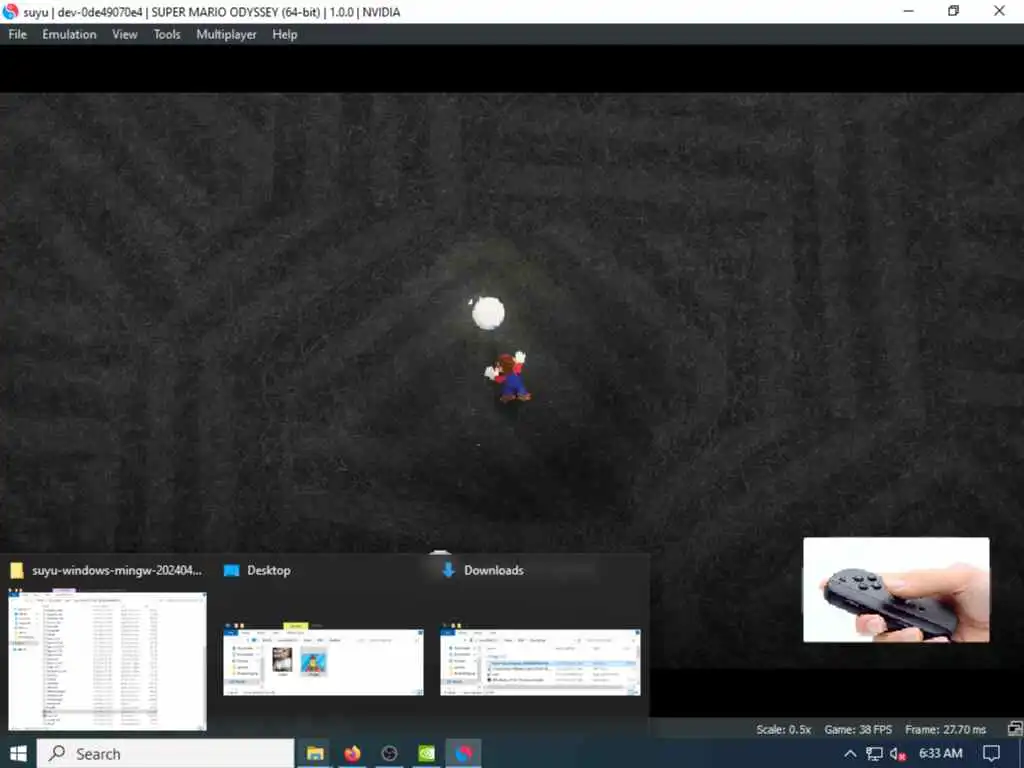
Task: Open File Explorer from the taskbar
Action: (x=315, y=754)
